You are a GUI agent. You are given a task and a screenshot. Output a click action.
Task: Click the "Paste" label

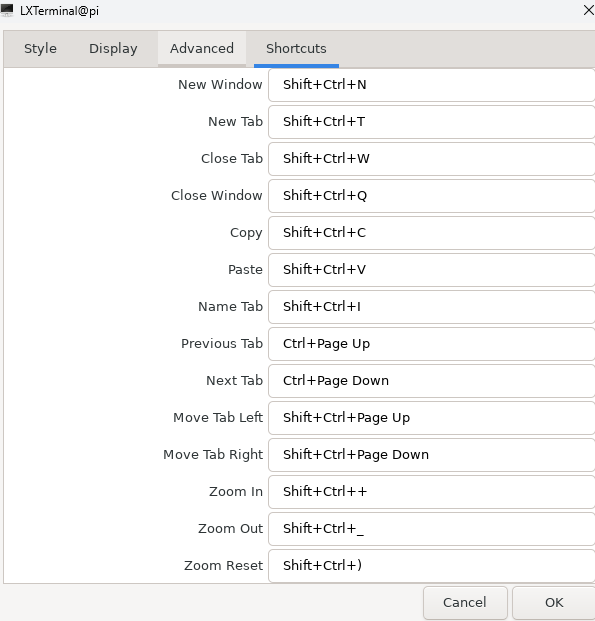tap(245, 270)
